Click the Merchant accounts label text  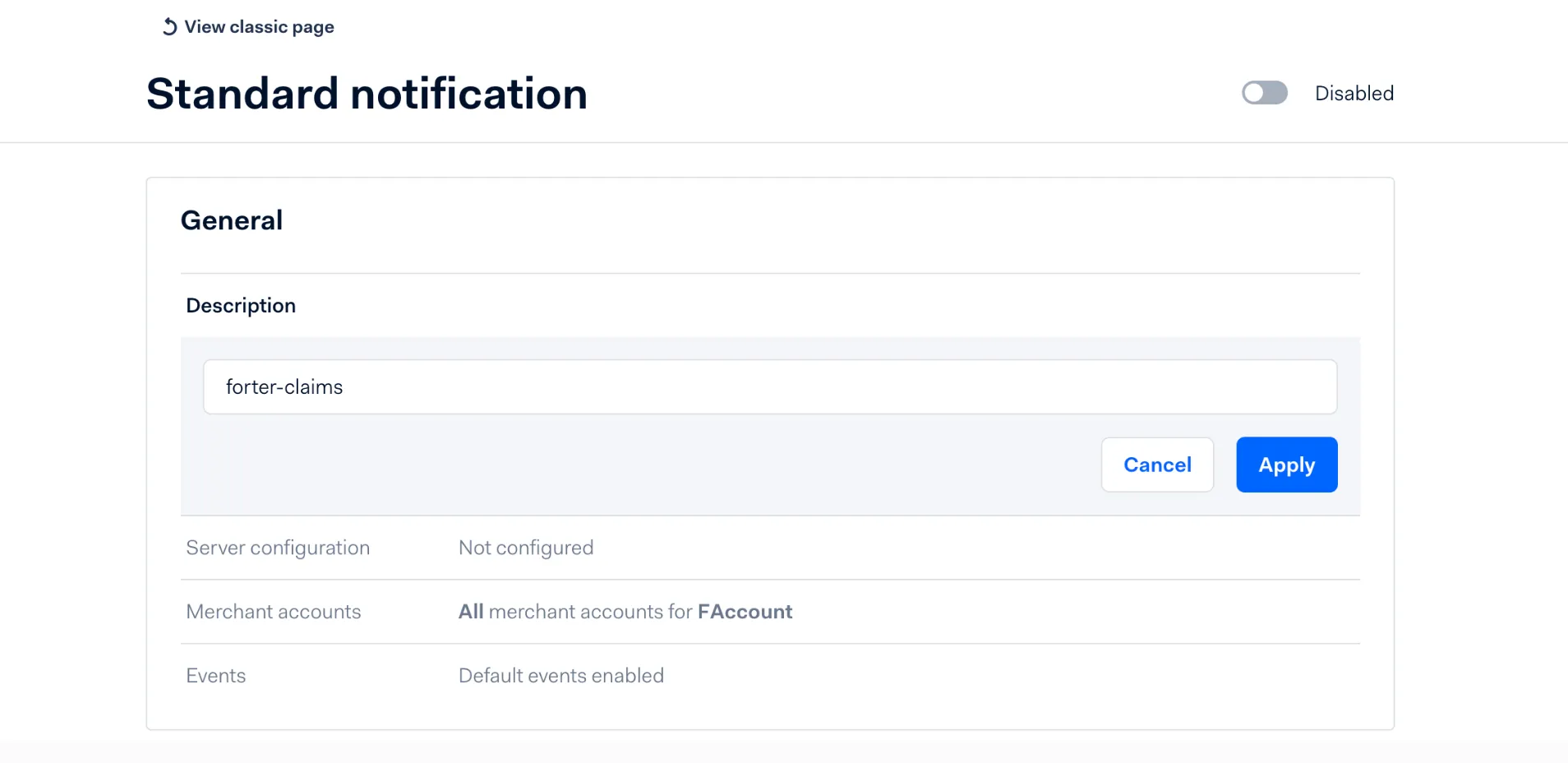tap(274, 612)
